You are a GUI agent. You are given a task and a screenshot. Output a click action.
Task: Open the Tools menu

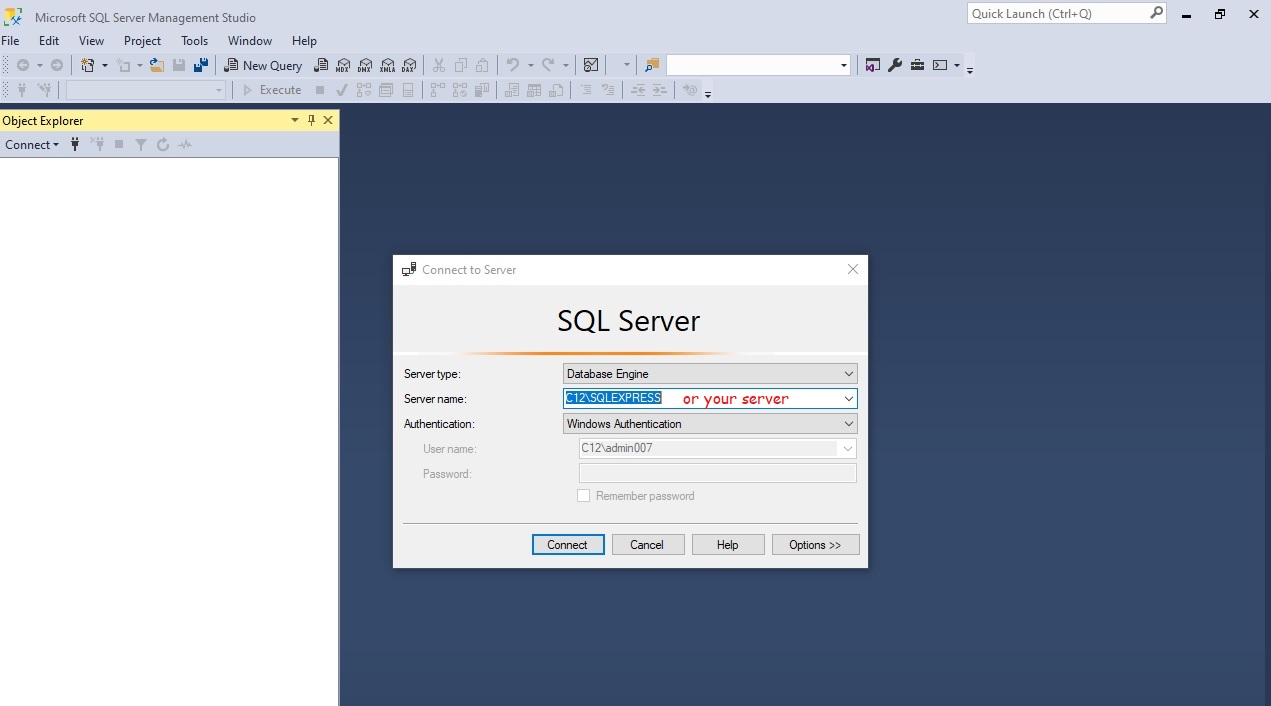pyautogui.click(x=195, y=41)
